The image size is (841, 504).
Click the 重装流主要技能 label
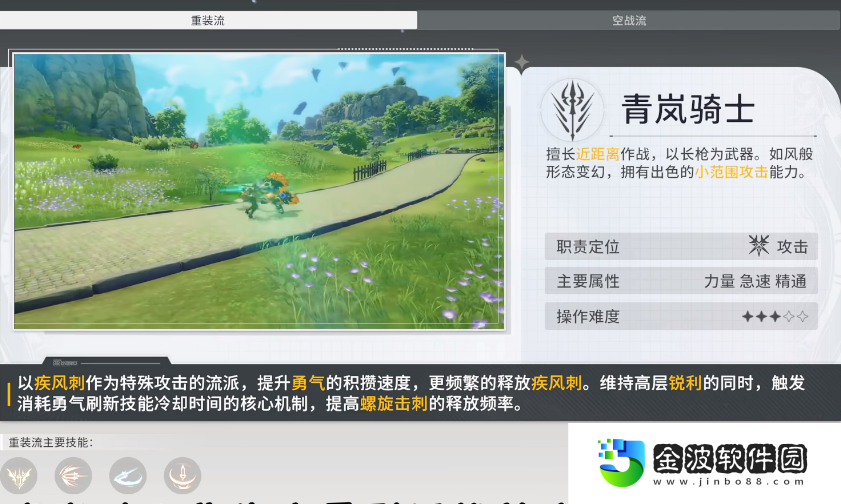[x=51, y=442]
